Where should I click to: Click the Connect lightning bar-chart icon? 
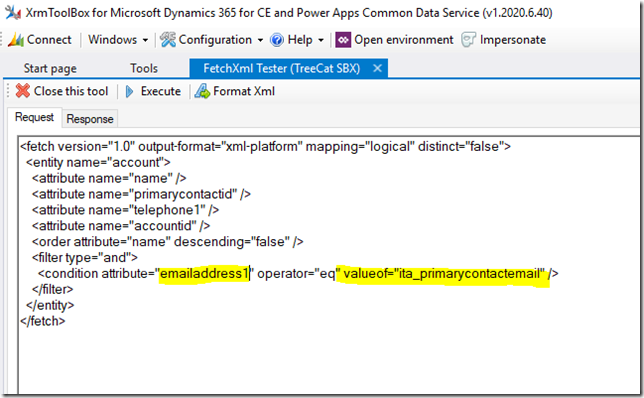pyautogui.click(x=16, y=40)
